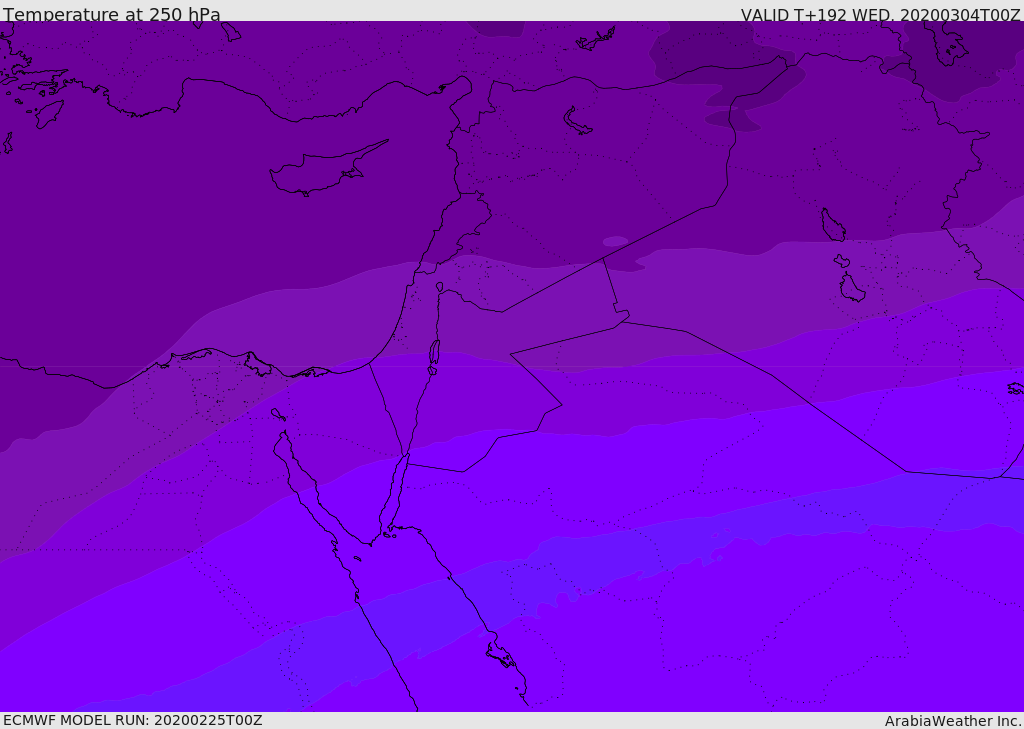Click the ArabiaWeather Inc. credit text
The height and width of the screenshot is (729, 1024).
click(953, 720)
